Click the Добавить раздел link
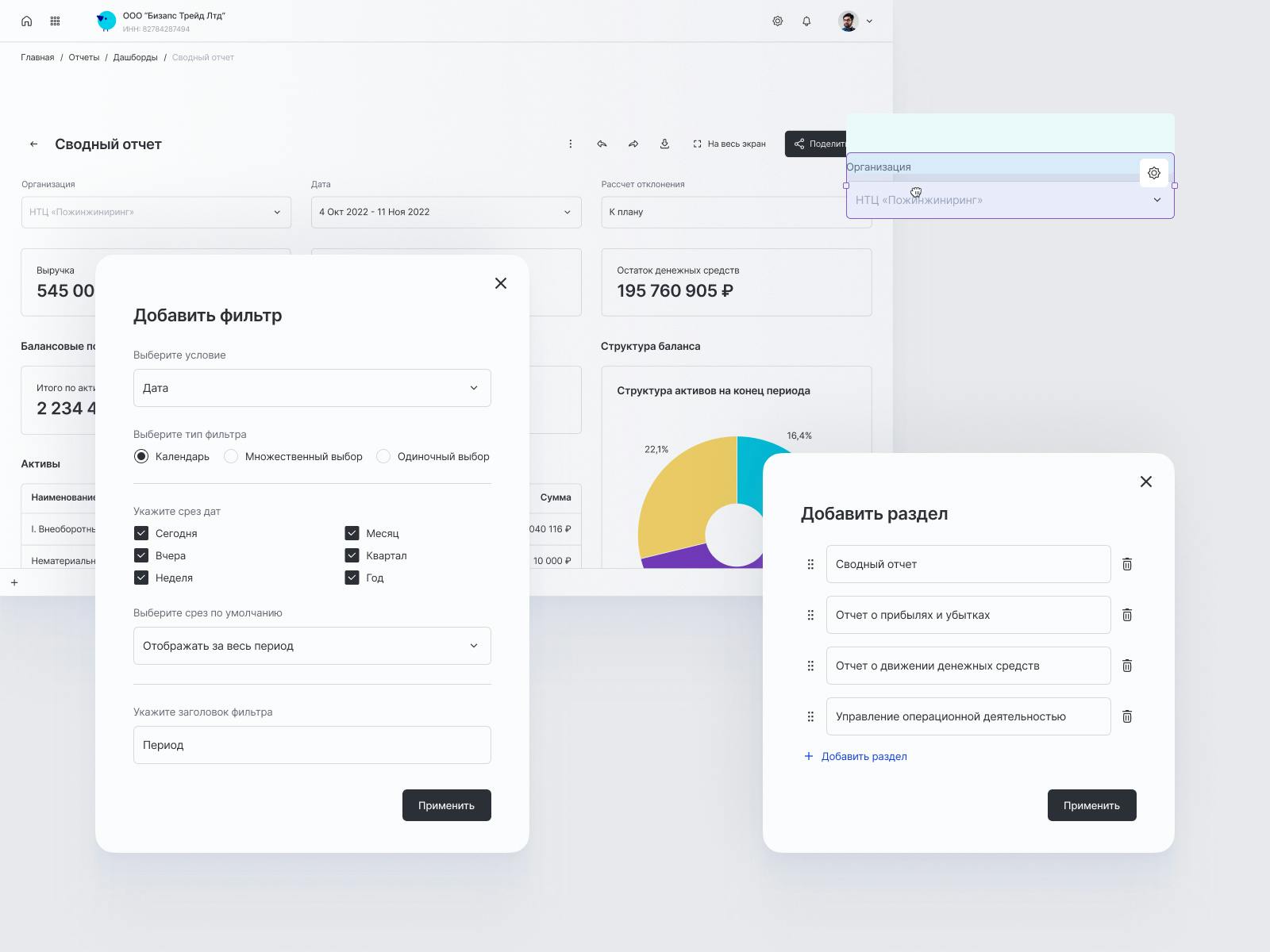The height and width of the screenshot is (952, 1270). click(x=856, y=756)
